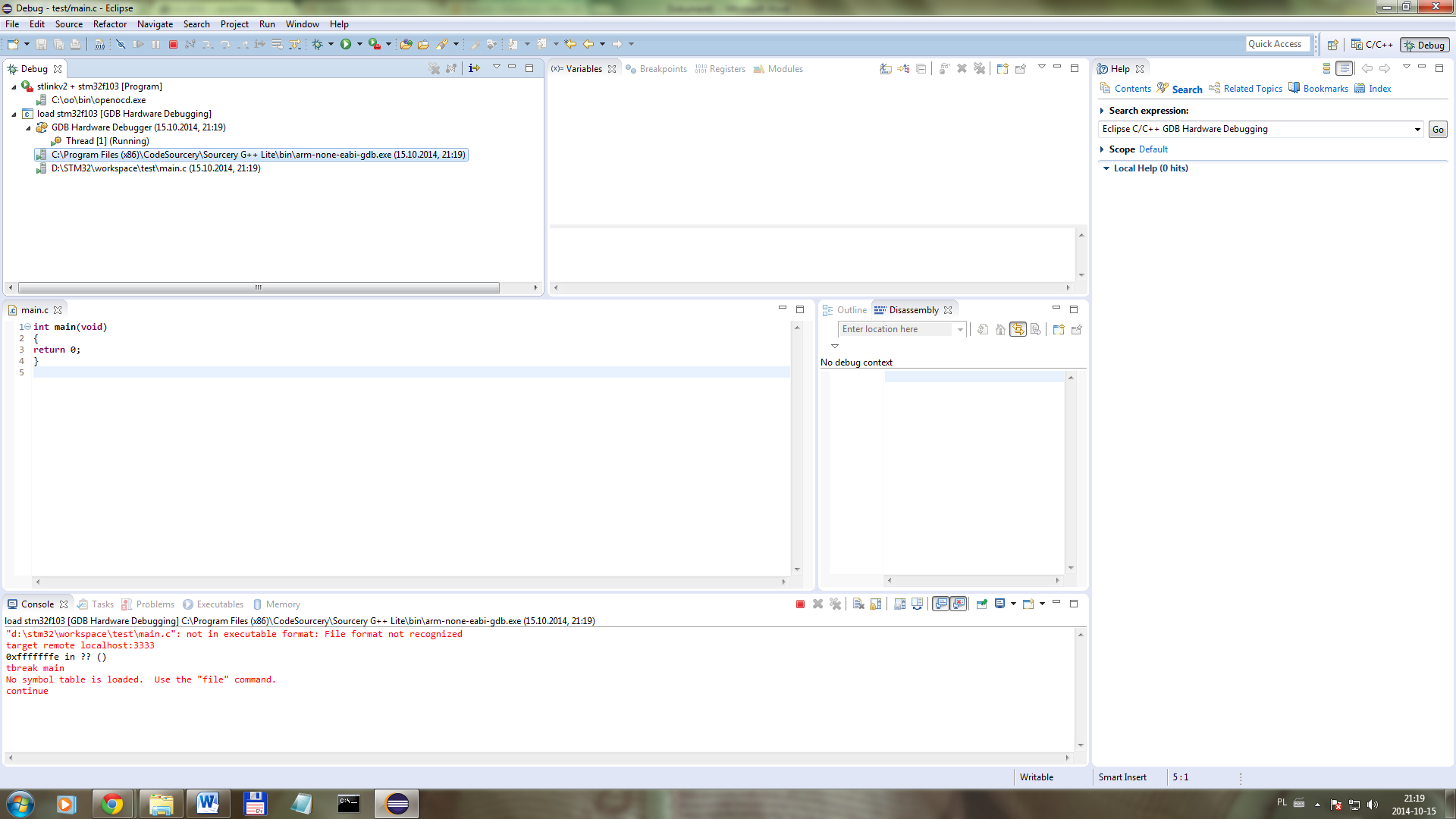Toggle show console when standard error changes
The height and width of the screenshot is (819, 1456).
959,604
